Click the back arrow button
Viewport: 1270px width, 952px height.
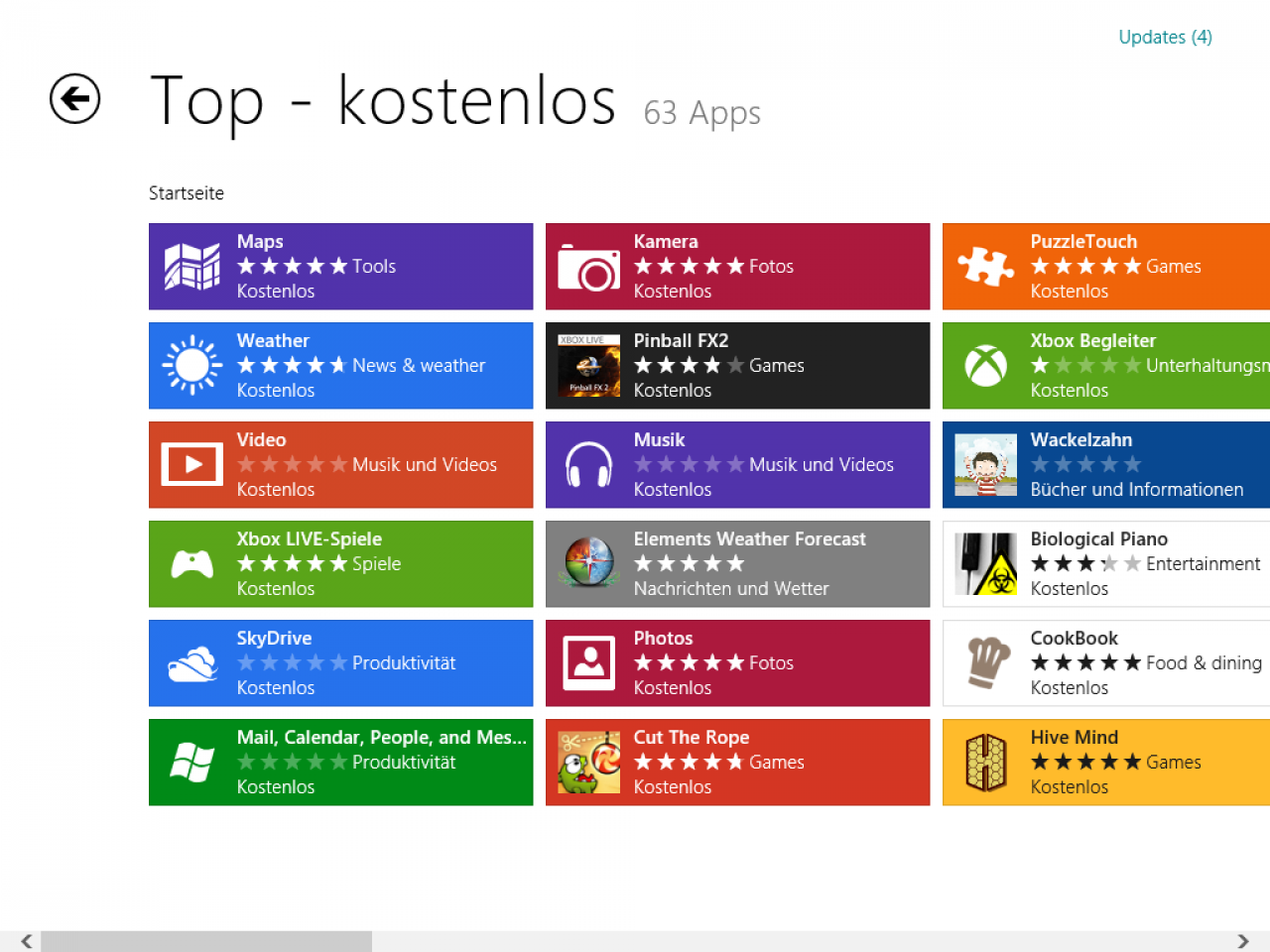coord(75,99)
